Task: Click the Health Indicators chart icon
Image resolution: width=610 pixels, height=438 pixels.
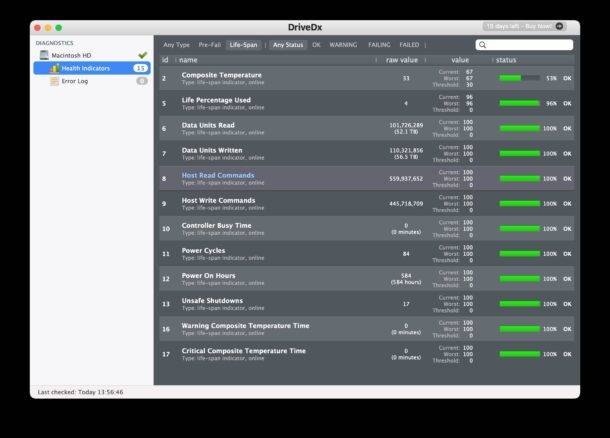Action: pos(54,68)
